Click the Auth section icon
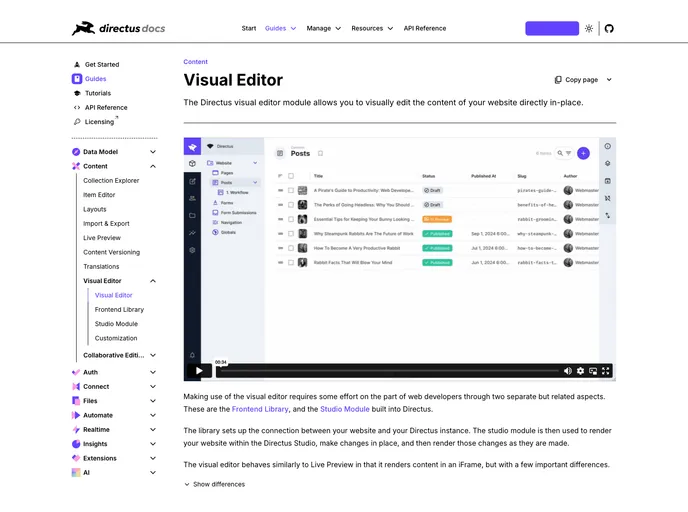The width and height of the screenshot is (688, 512). (76, 372)
